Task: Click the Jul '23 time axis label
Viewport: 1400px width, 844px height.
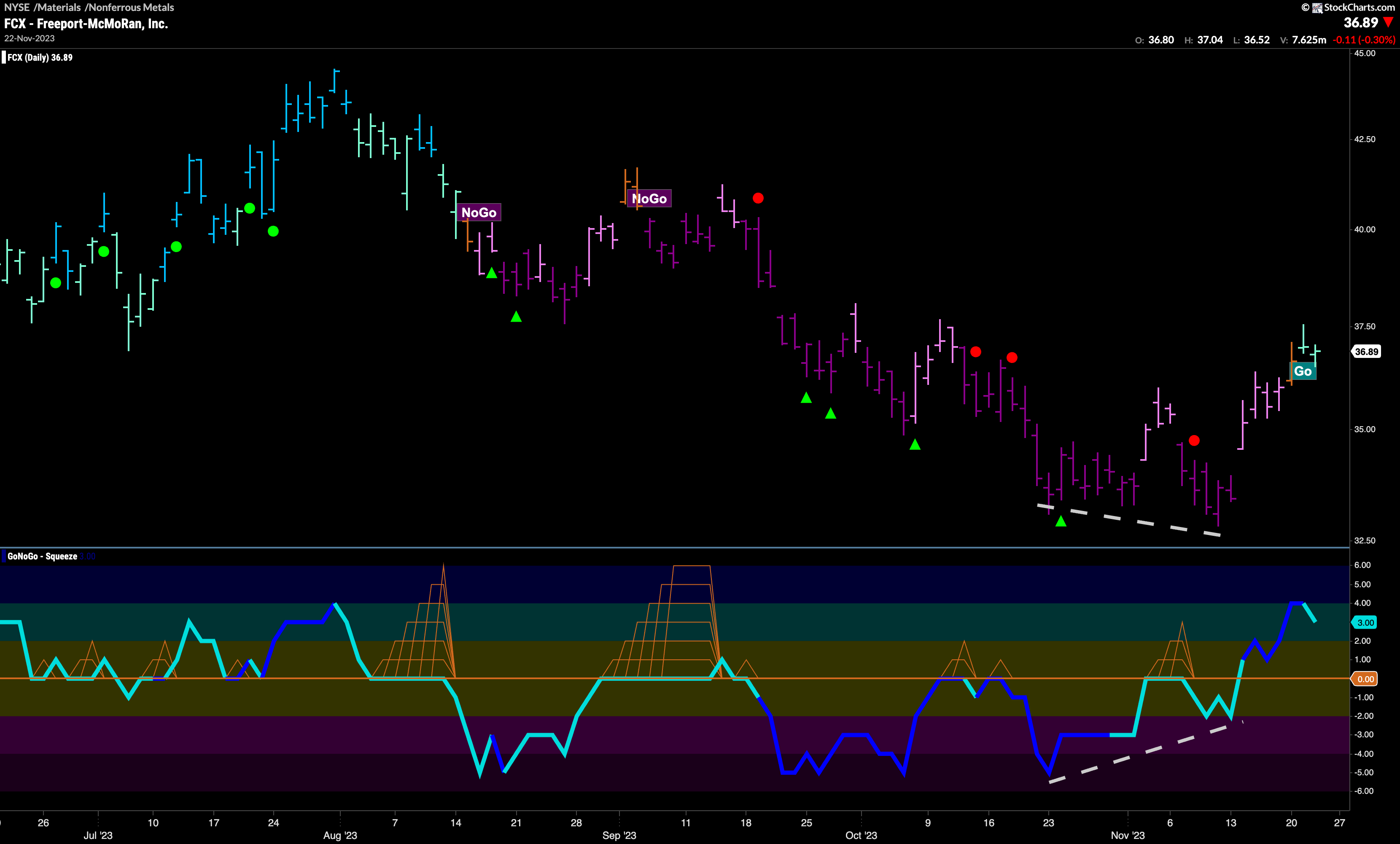Action: (98, 835)
